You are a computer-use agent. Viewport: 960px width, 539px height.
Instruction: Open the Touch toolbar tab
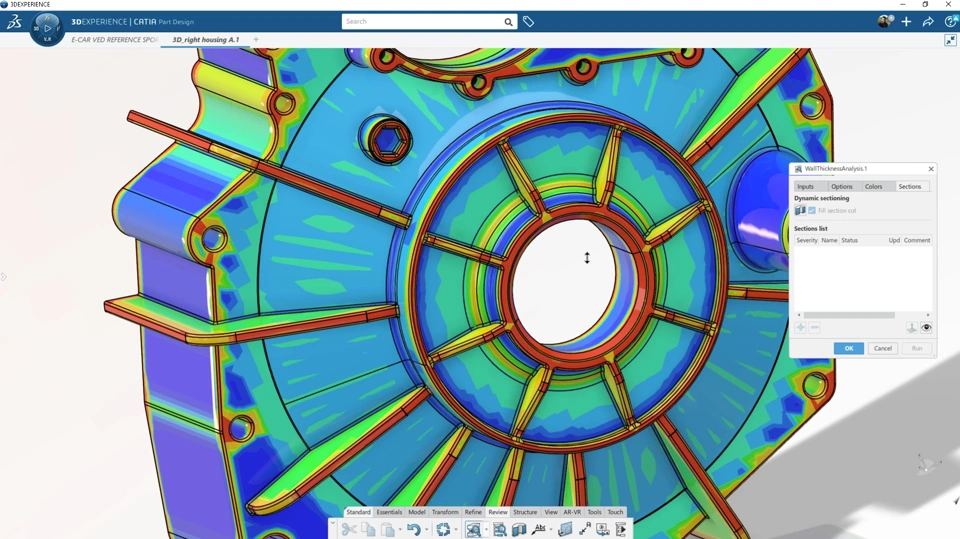point(615,512)
